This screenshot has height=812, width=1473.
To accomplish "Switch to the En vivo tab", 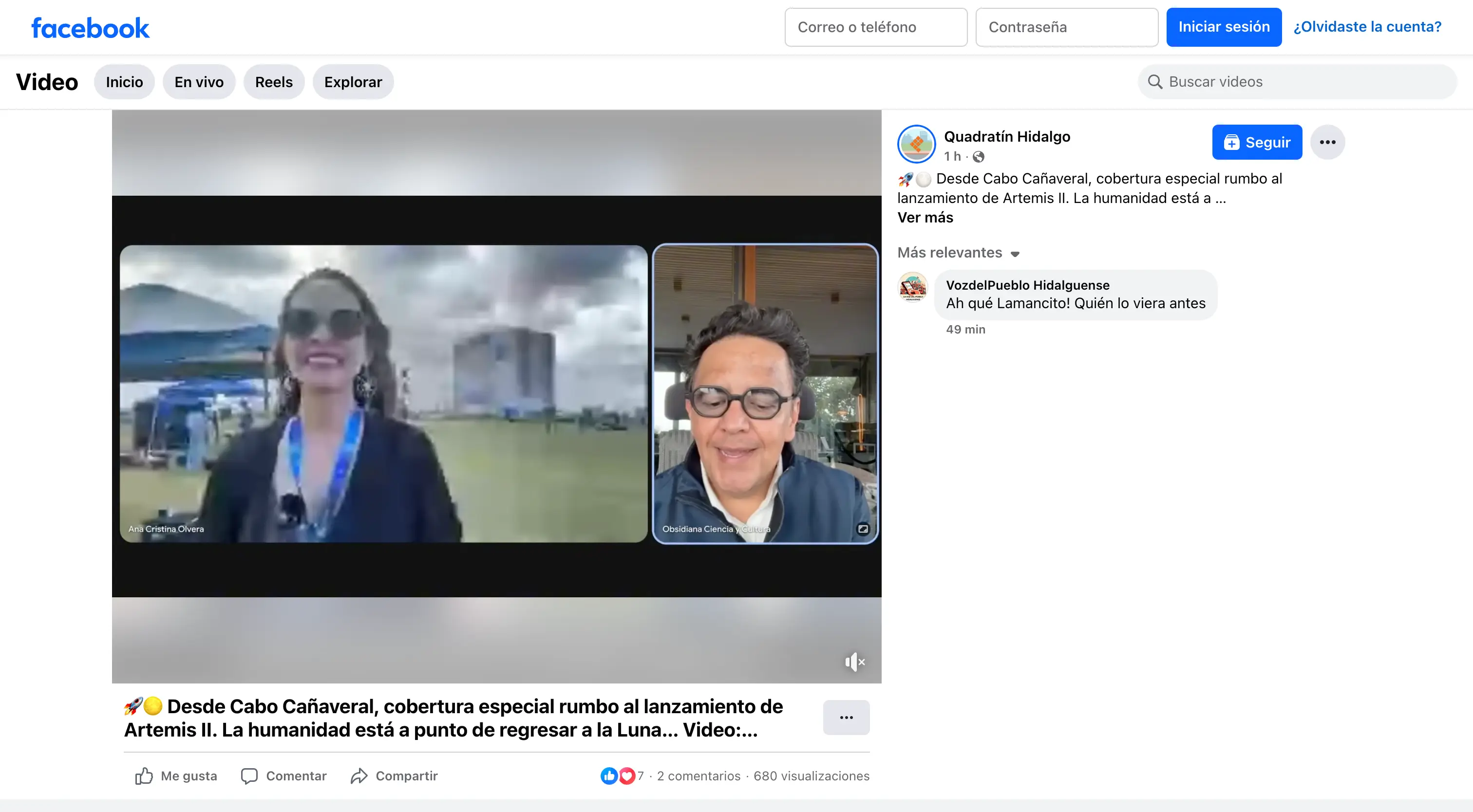I will 198,82.
